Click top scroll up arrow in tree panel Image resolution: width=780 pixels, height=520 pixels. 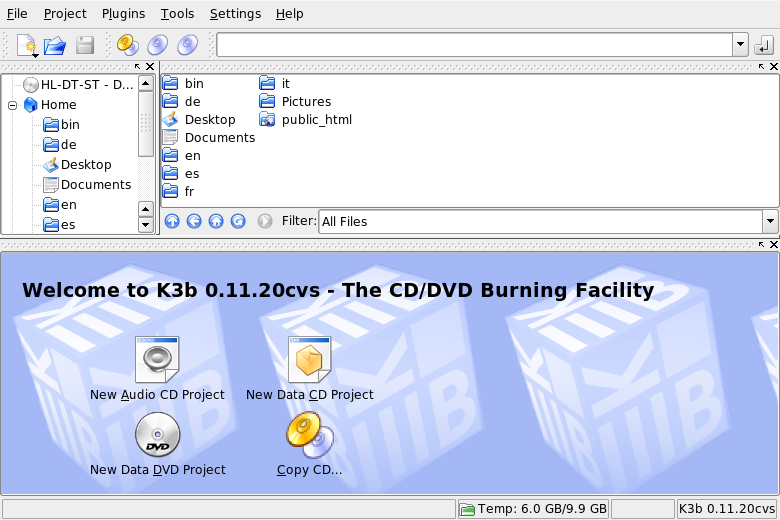coord(145,83)
